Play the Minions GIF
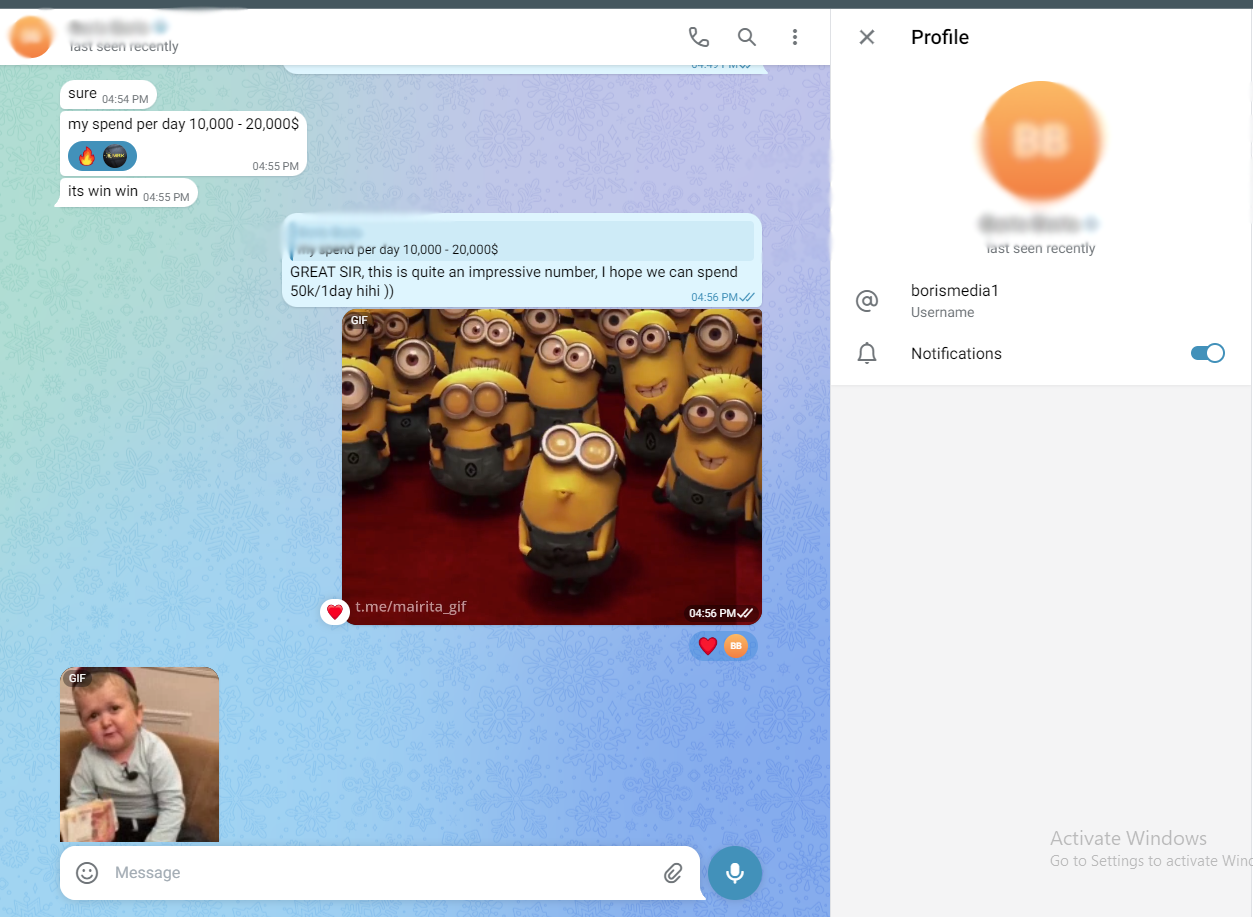The width and height of the screenshot is (1253, 917). tap(552, 467)
